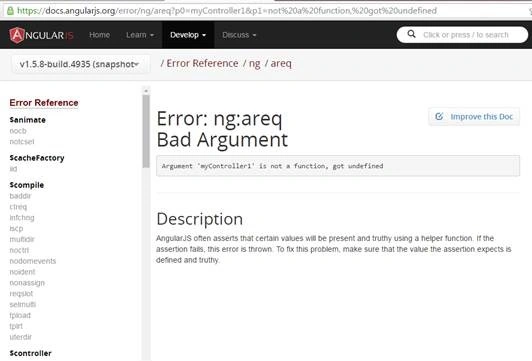Select the nonassign sidebar entry
This screenshot has height=361, width=532.
(27, 283)
